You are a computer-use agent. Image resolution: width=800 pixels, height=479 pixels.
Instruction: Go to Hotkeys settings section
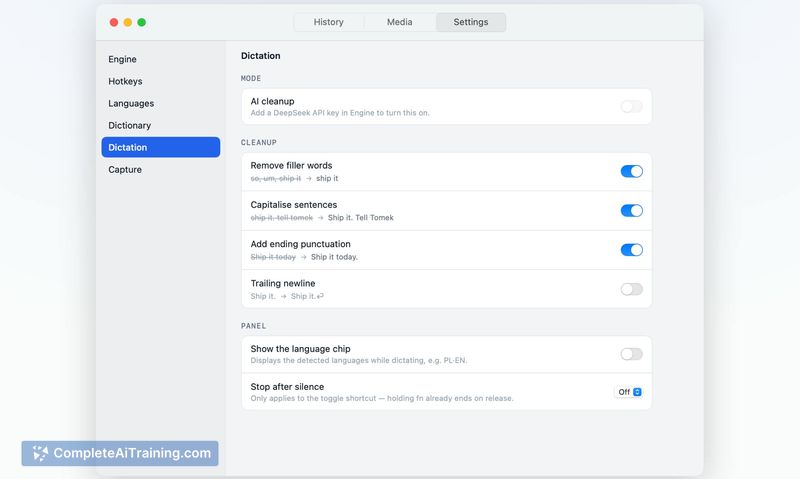click(161, 81)
